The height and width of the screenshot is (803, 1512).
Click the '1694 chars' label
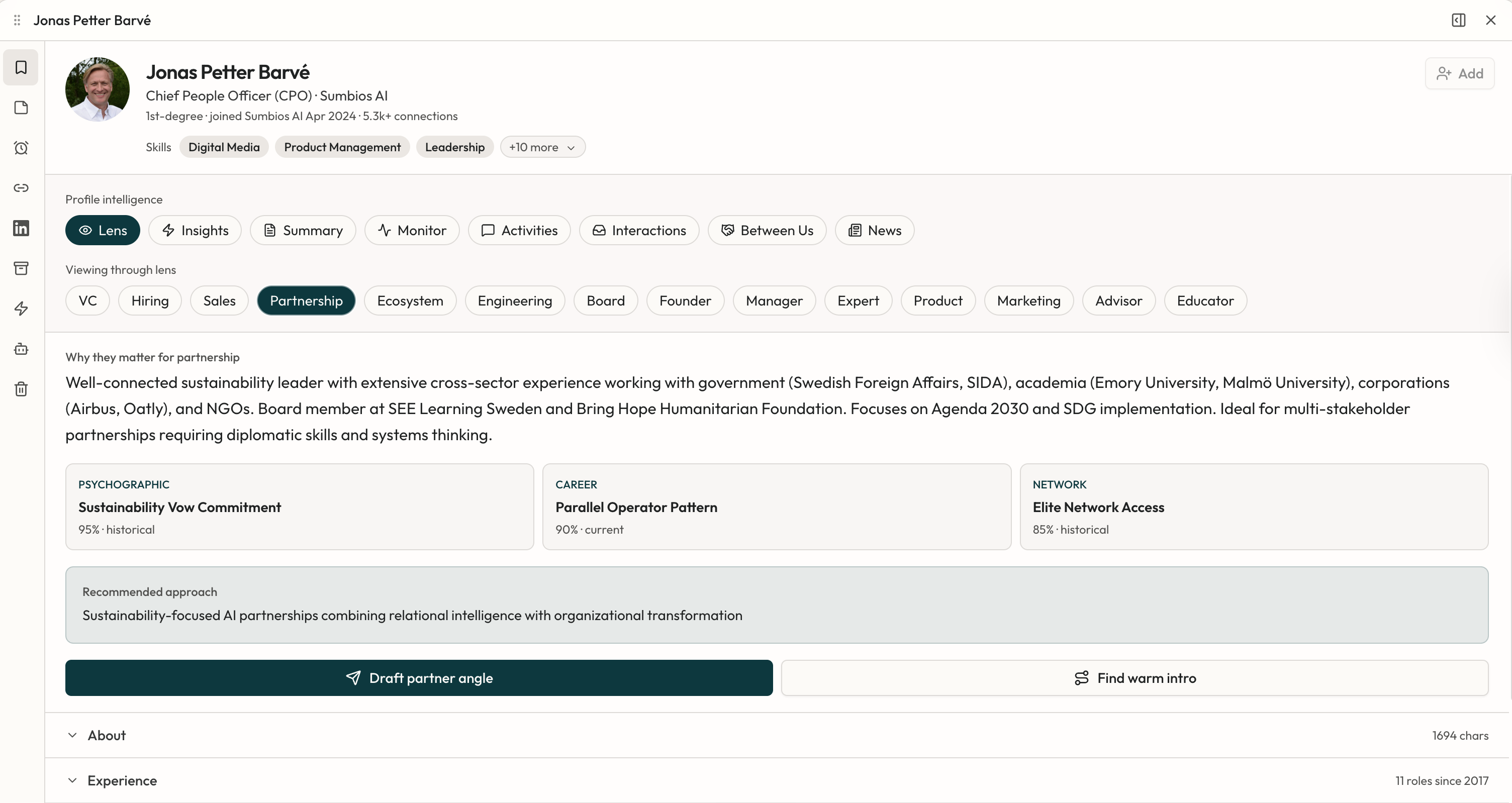[1460, 736]
